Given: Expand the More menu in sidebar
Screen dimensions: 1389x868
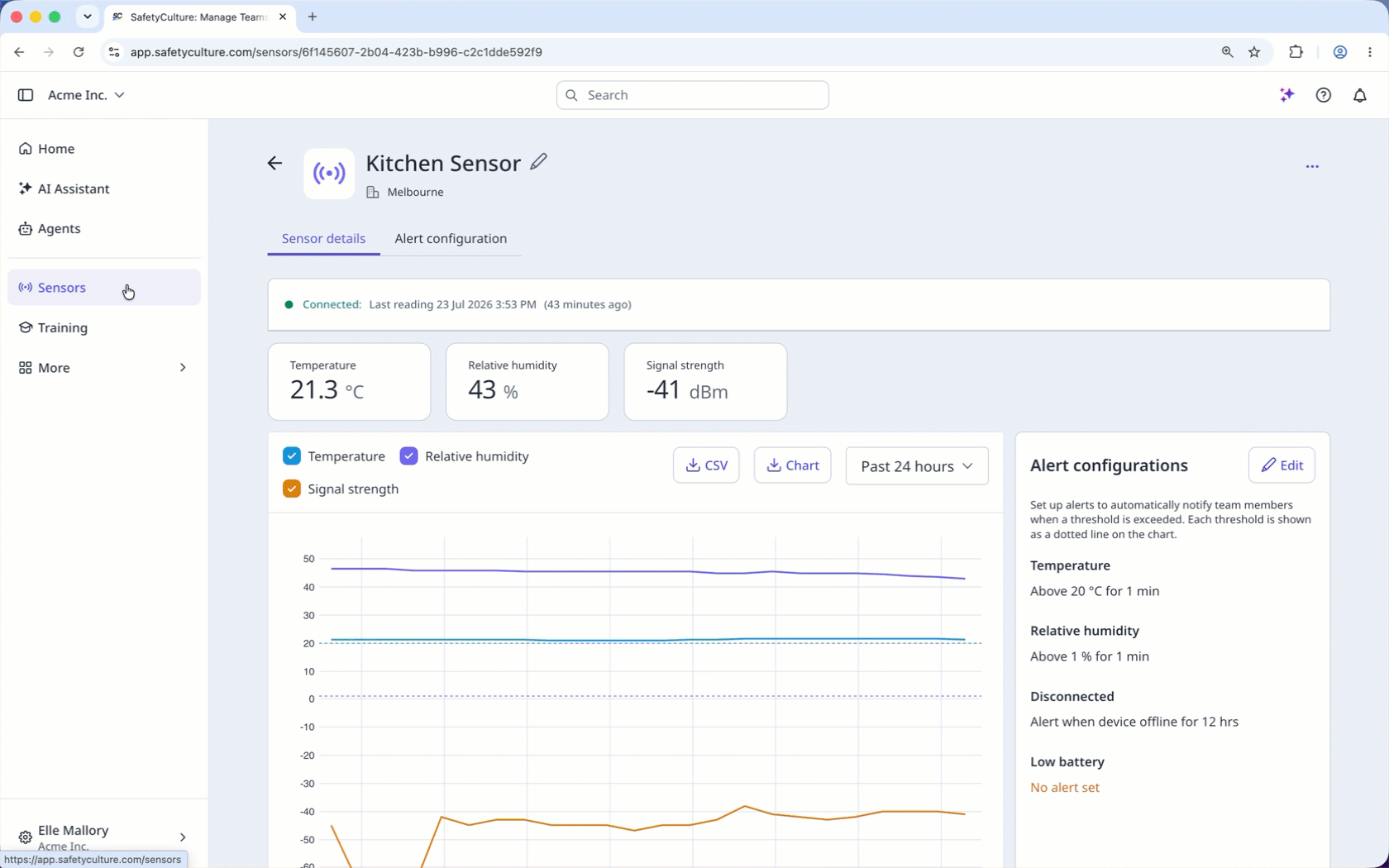Looking at the screenshot, I should tap(104, 368).
